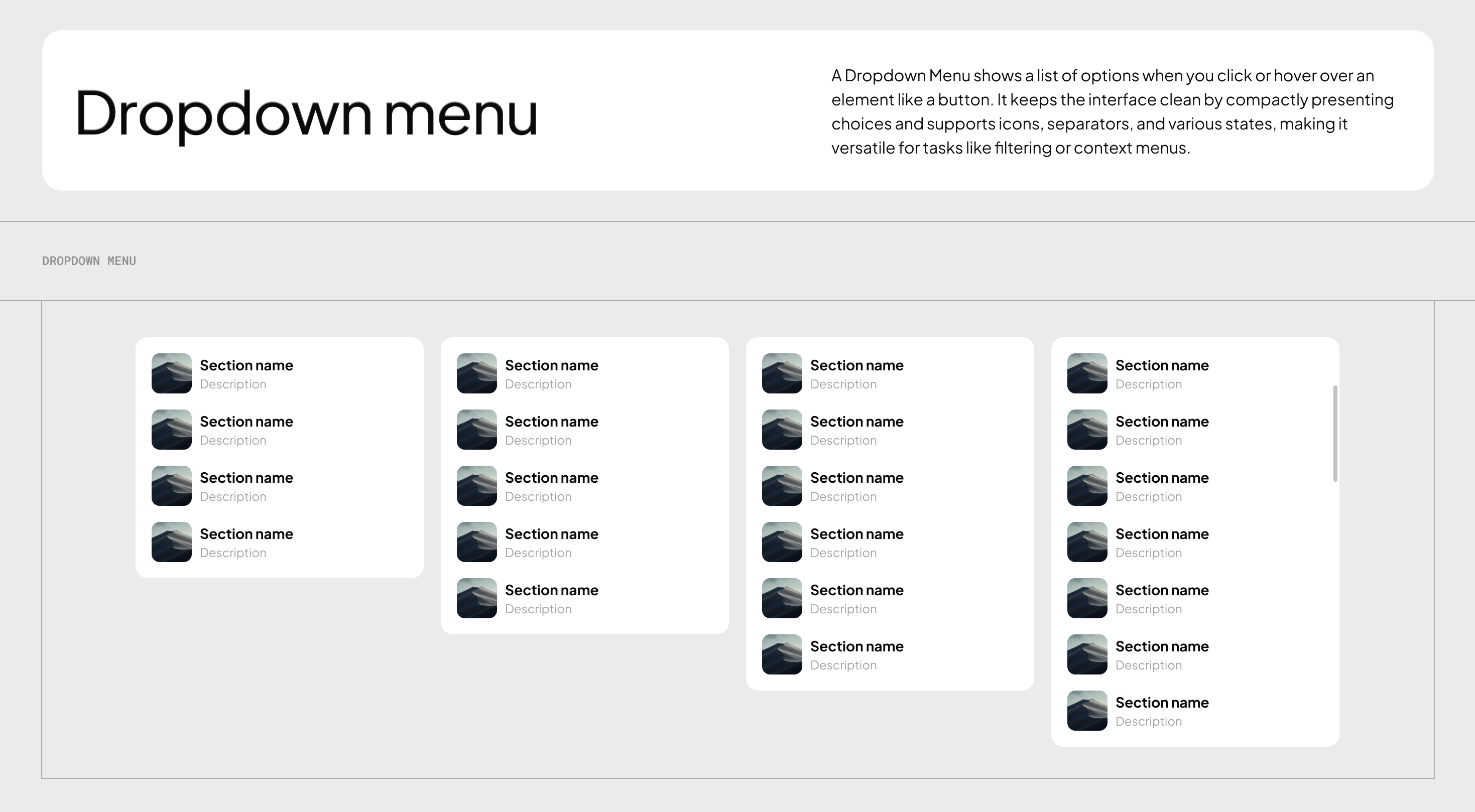Select the first Section name item in leftmost dropdown
1475x812 pixels.
[246, 365]
